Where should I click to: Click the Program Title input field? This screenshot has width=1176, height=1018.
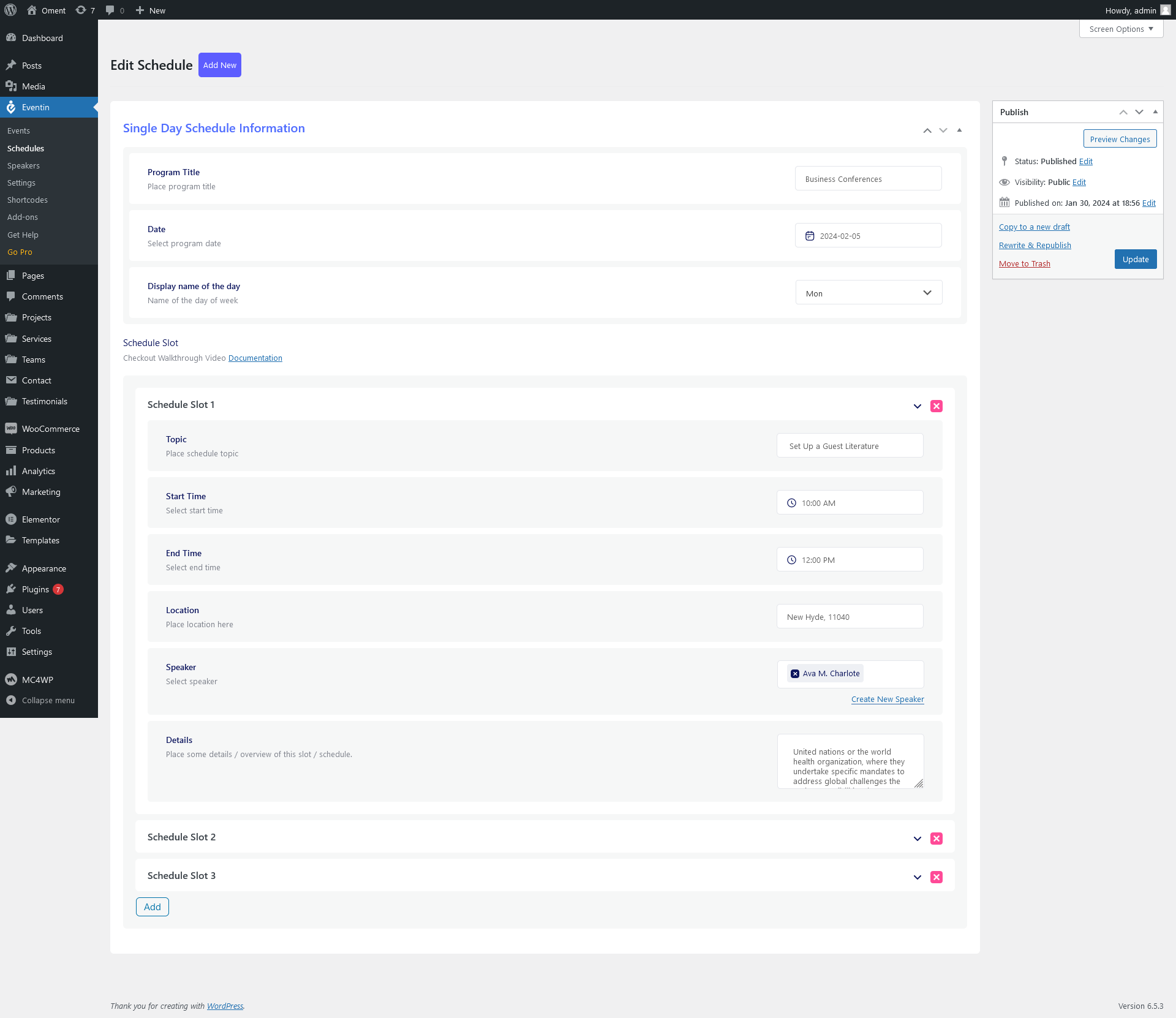(x=867, y=179)
